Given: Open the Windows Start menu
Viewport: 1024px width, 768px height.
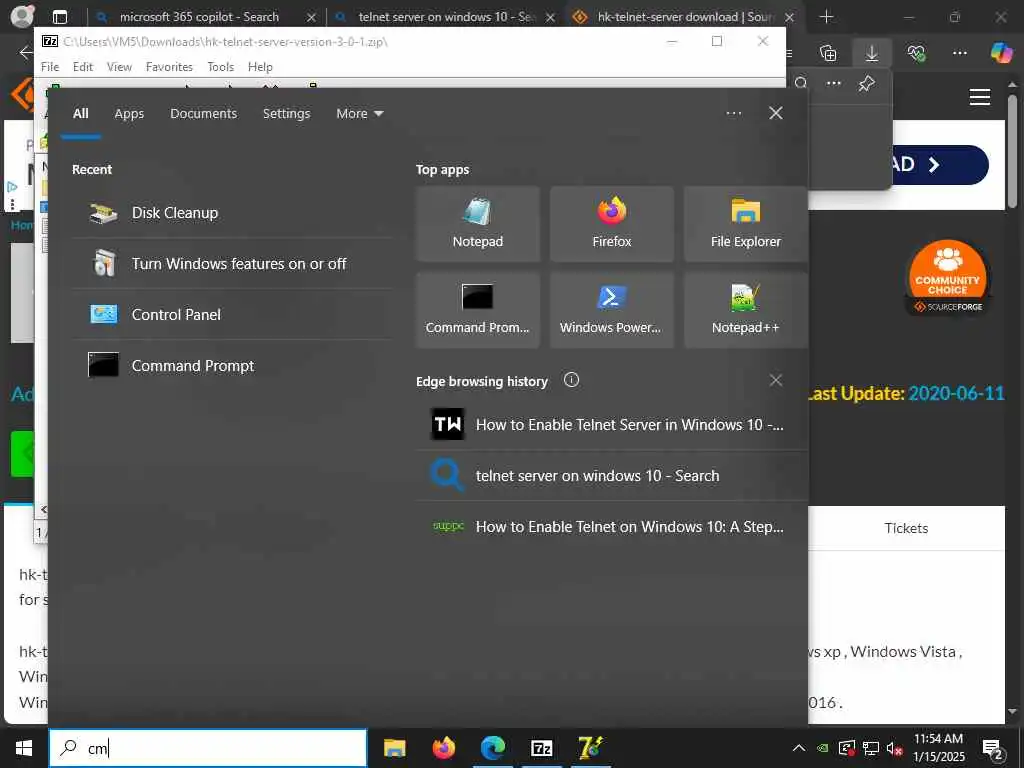Looking at the screenshot, I should pos(24,748).
